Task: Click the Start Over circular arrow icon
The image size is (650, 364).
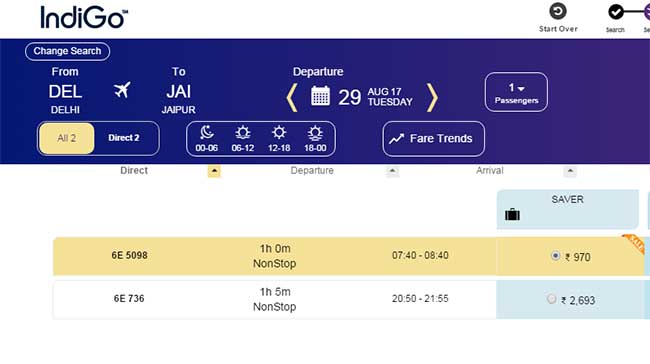Action: (558, 11)
